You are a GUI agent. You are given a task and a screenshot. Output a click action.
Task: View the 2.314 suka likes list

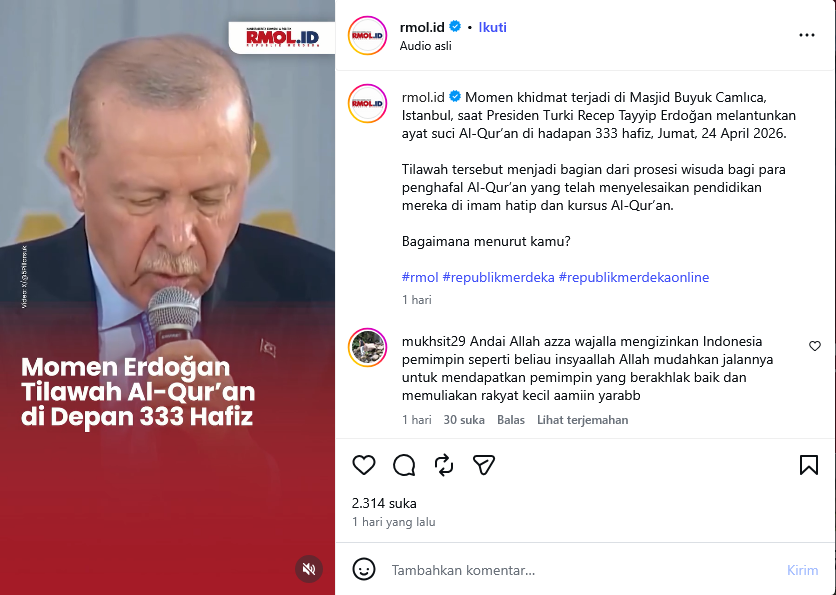click(384, 503)
